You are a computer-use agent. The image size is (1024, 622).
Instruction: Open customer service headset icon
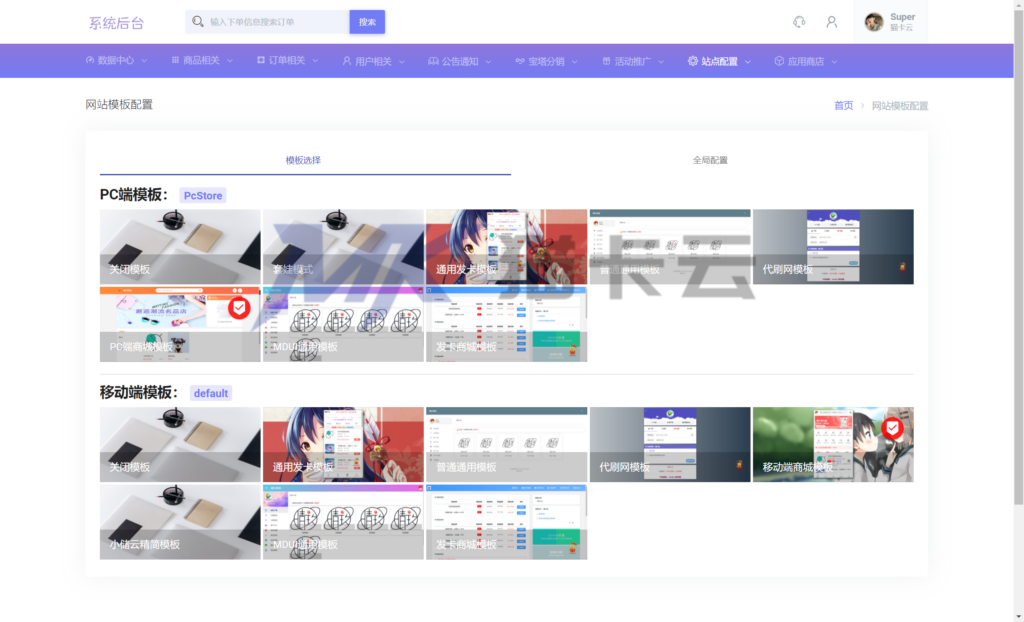(799, 22)
